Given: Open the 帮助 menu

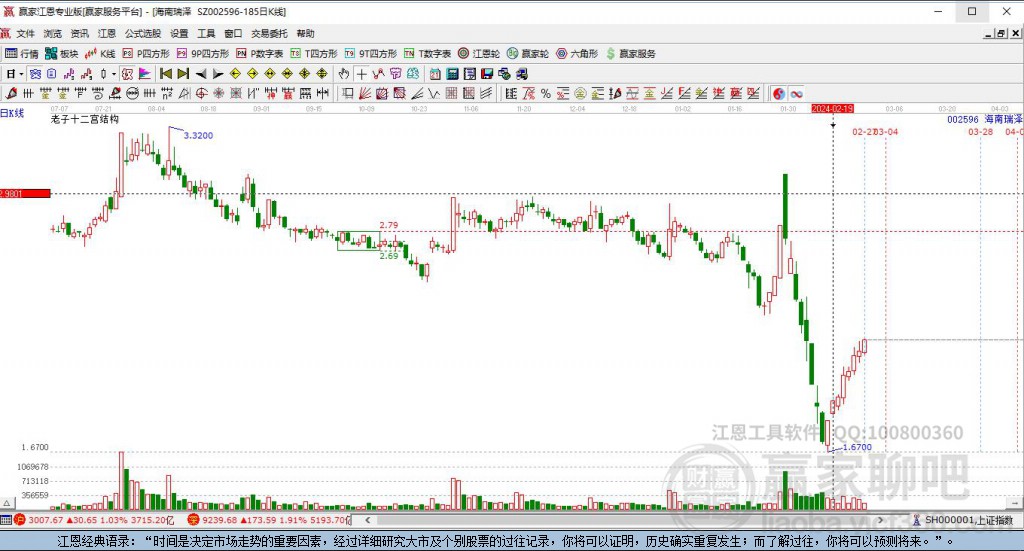Looking at the screenshot, I should coord(305,33).
